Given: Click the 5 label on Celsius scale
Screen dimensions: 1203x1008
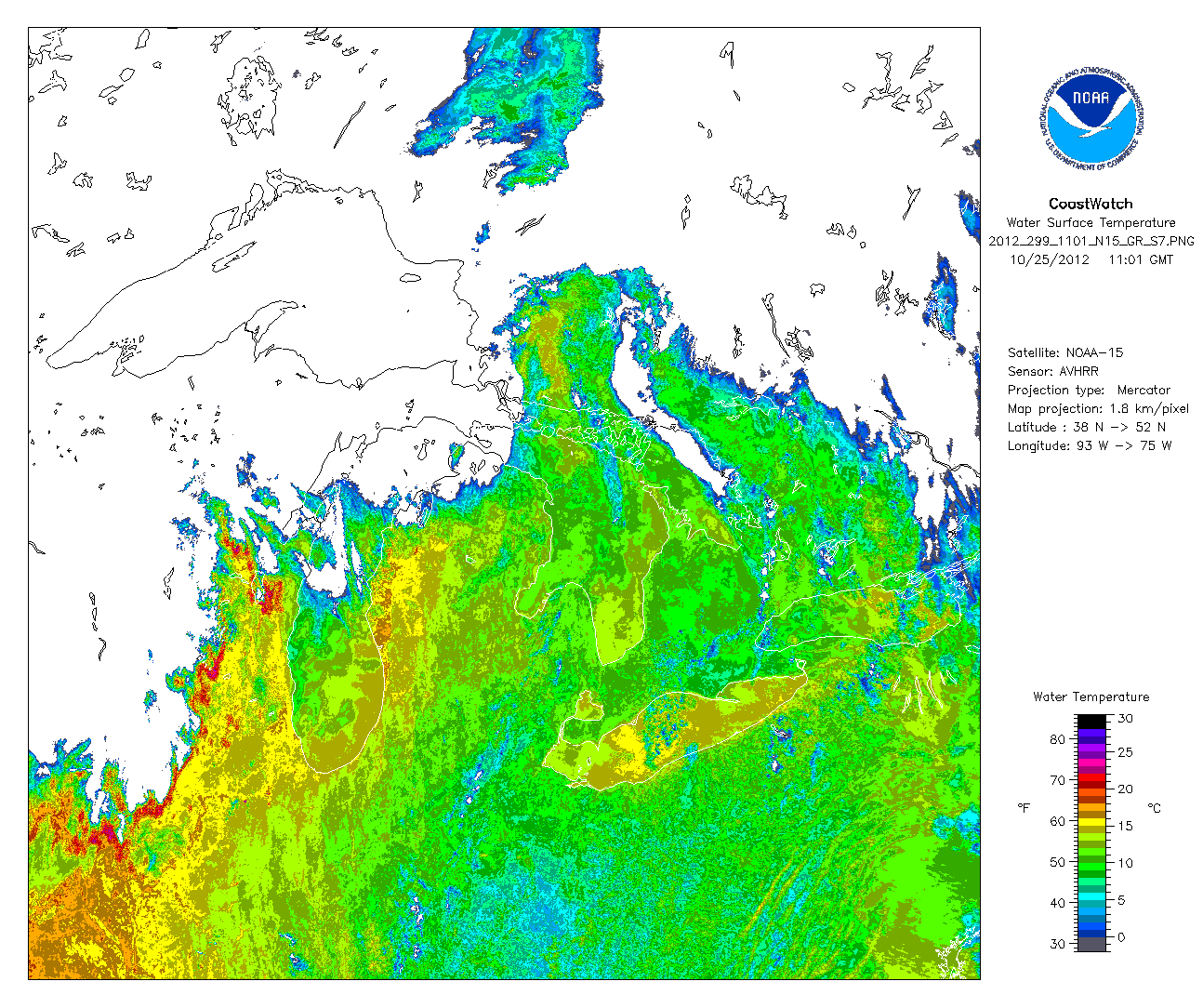Looking at the screenshot, I should tap(1121, 900).
